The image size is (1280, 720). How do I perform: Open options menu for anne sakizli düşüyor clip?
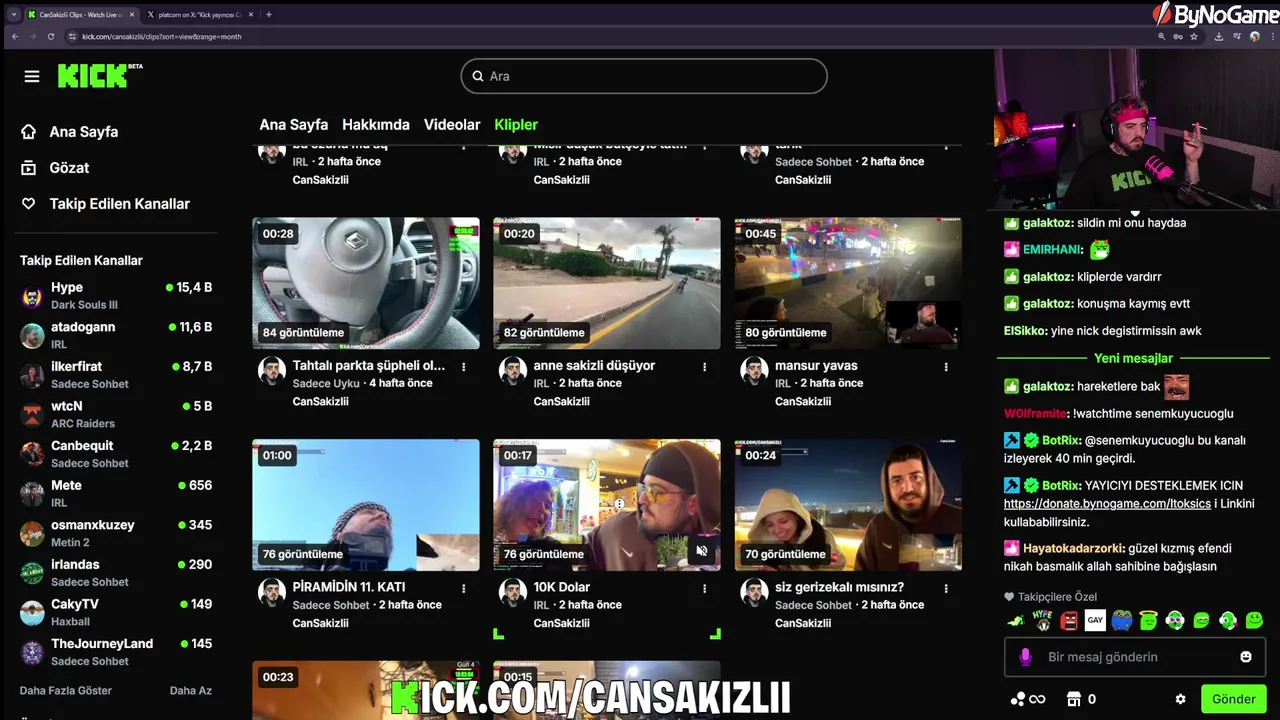click(704, 367)
